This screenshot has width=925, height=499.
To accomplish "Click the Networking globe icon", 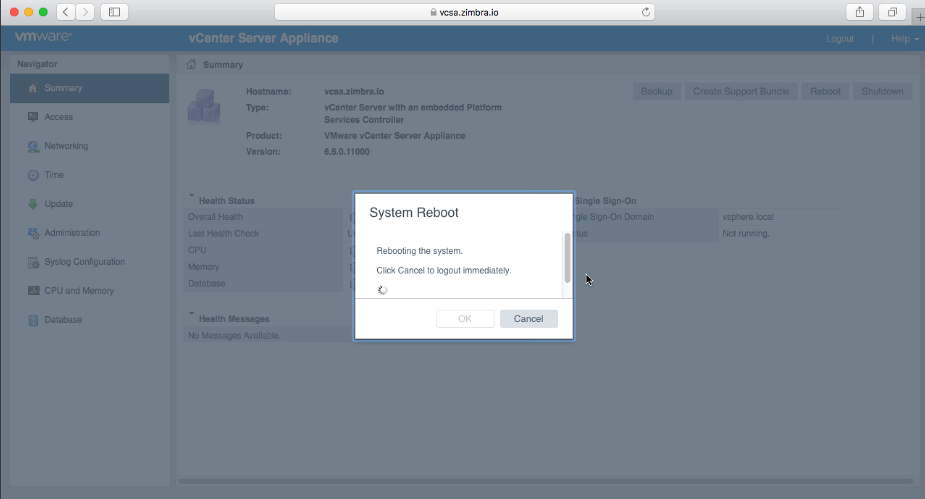I will 33,146.
